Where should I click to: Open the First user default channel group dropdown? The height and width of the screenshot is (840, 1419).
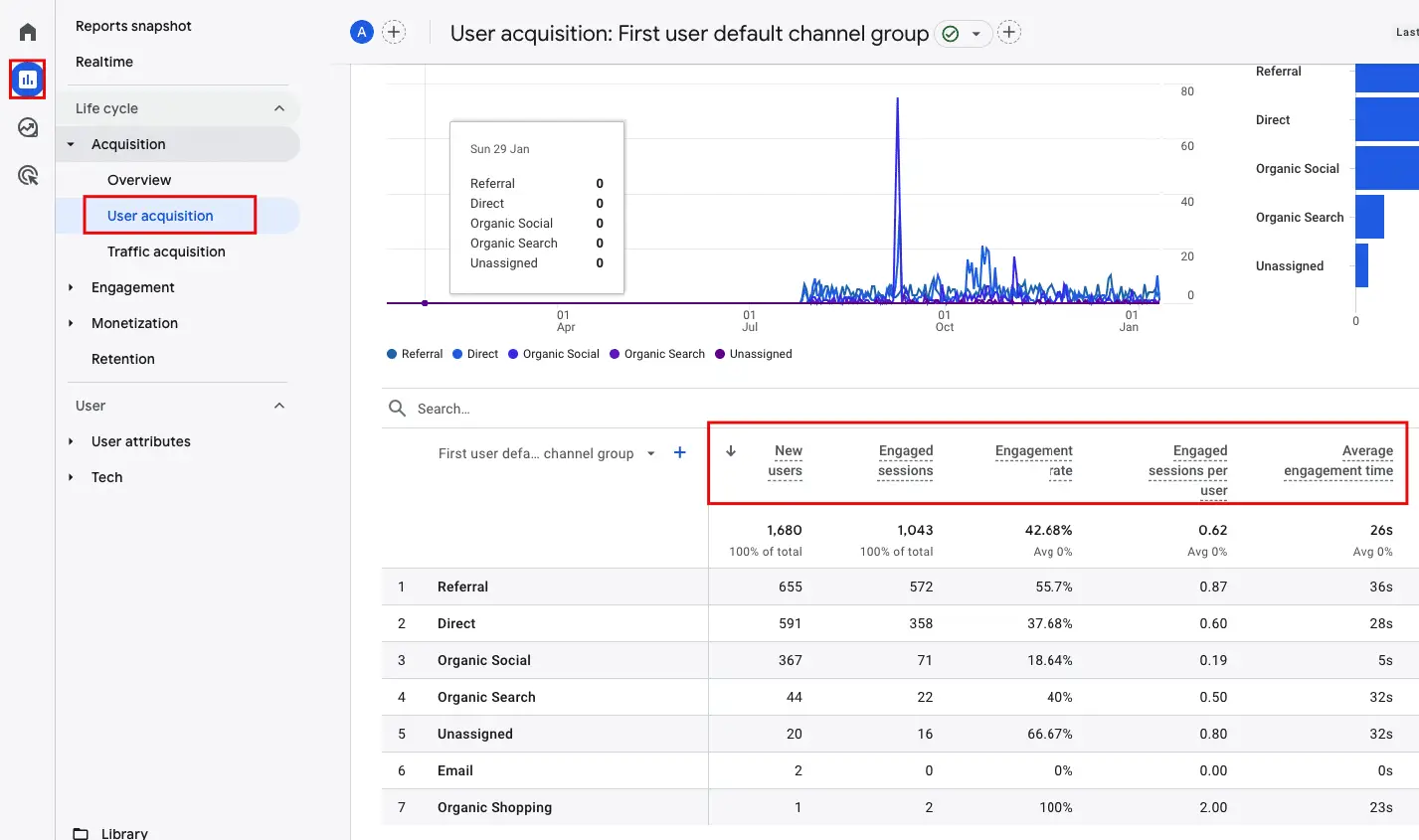[x=651, y=452]
